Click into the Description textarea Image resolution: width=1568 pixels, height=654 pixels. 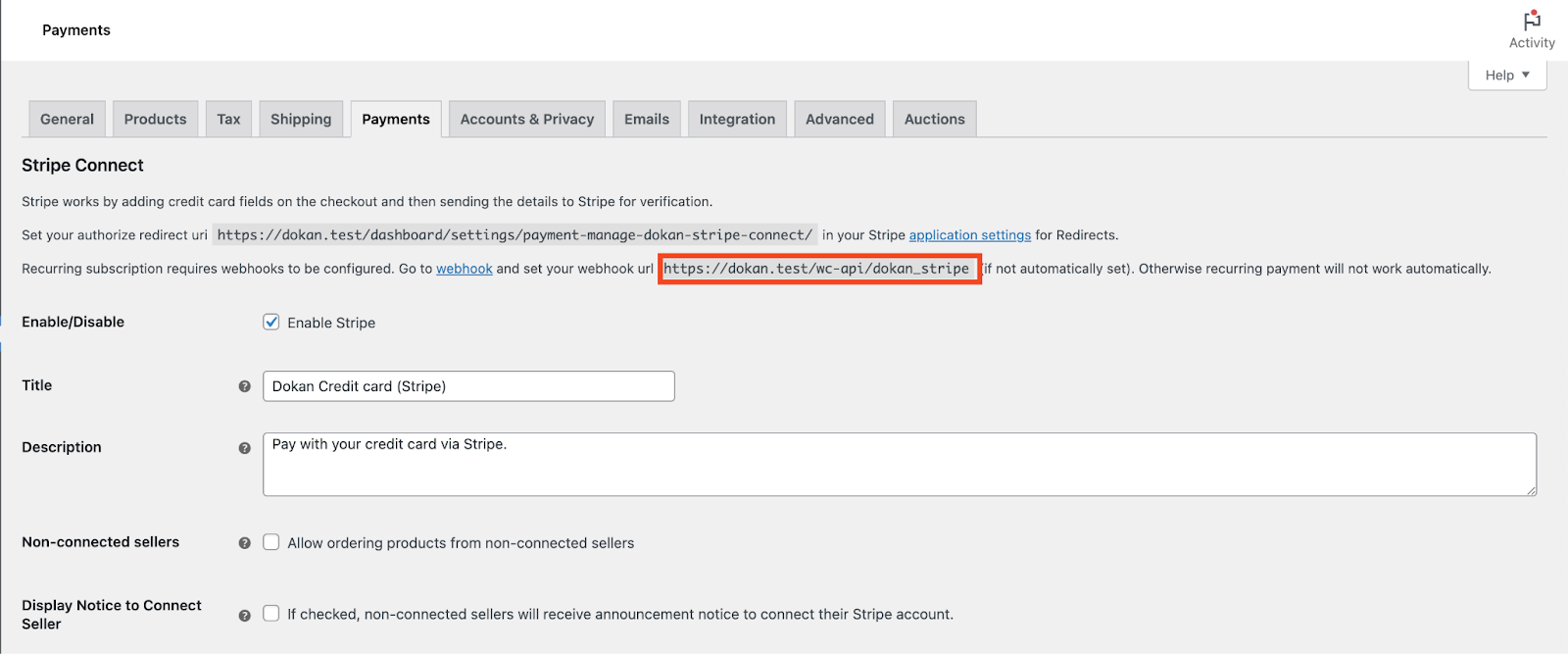point(900,465)
